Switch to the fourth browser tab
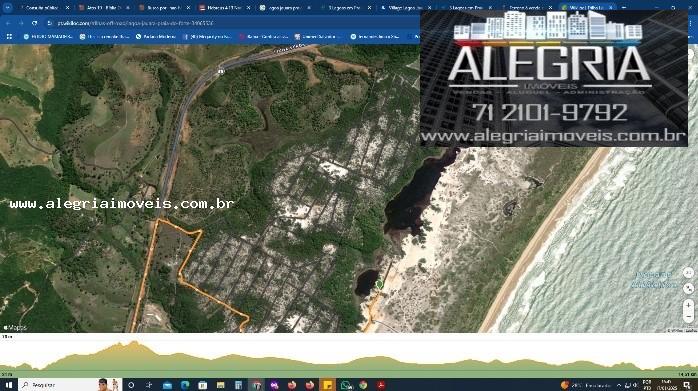698x391 pixels. pyautogui.click(x=223, y=8)
